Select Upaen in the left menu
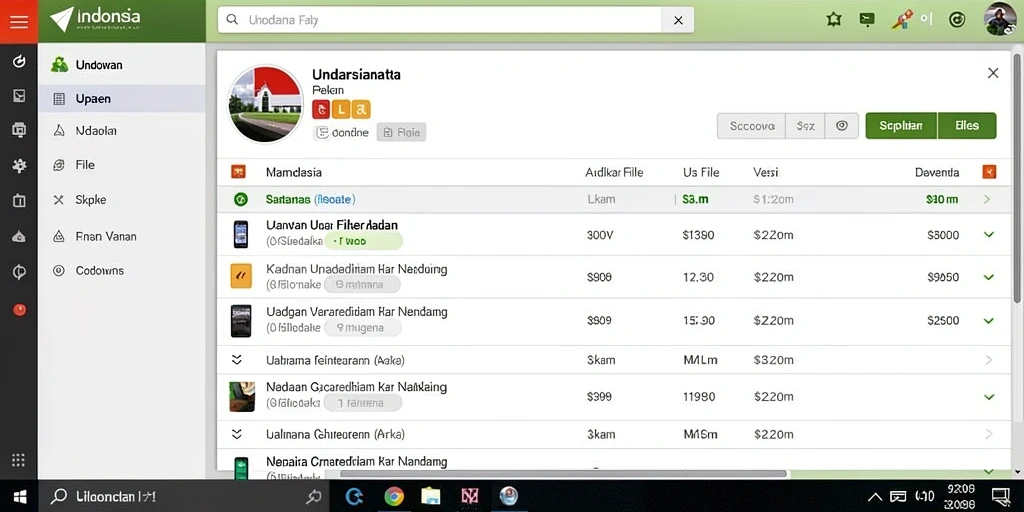Image resolution: width=1024 pixels, height=512 pixels. coord(121,99)
